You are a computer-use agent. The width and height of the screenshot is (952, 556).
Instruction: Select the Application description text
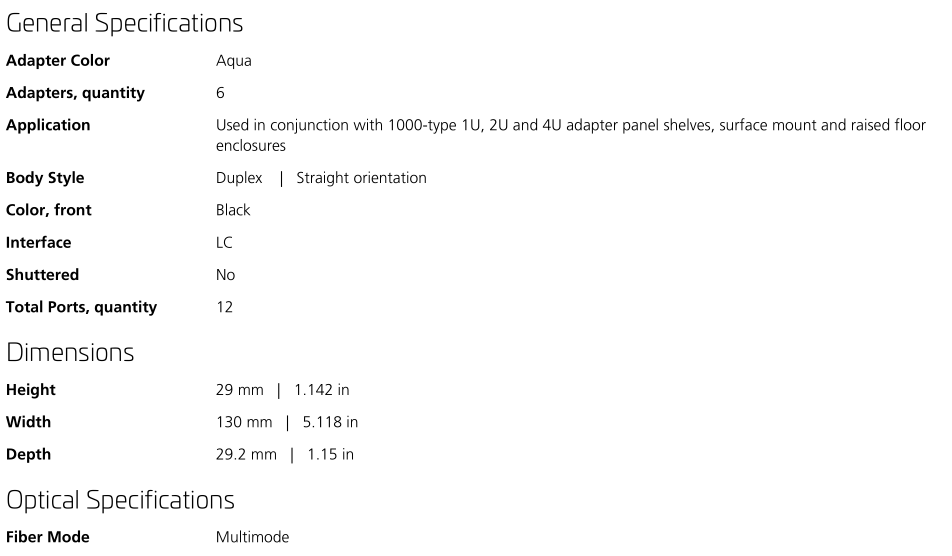571,135
